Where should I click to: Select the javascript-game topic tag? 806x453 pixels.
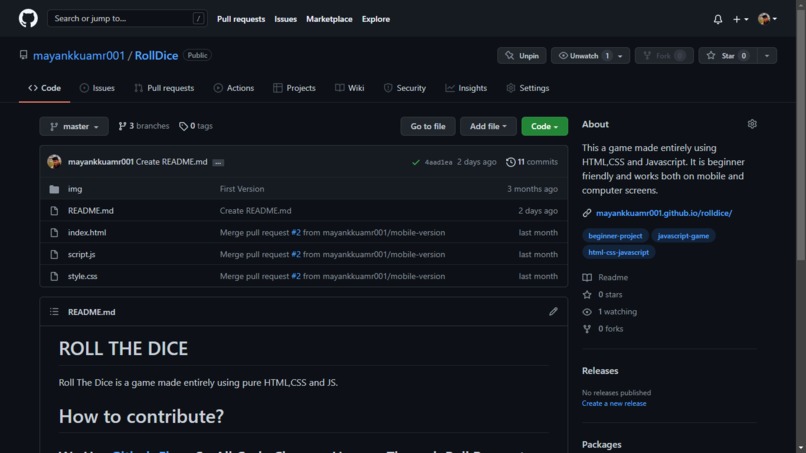click(x=683, y=235)
